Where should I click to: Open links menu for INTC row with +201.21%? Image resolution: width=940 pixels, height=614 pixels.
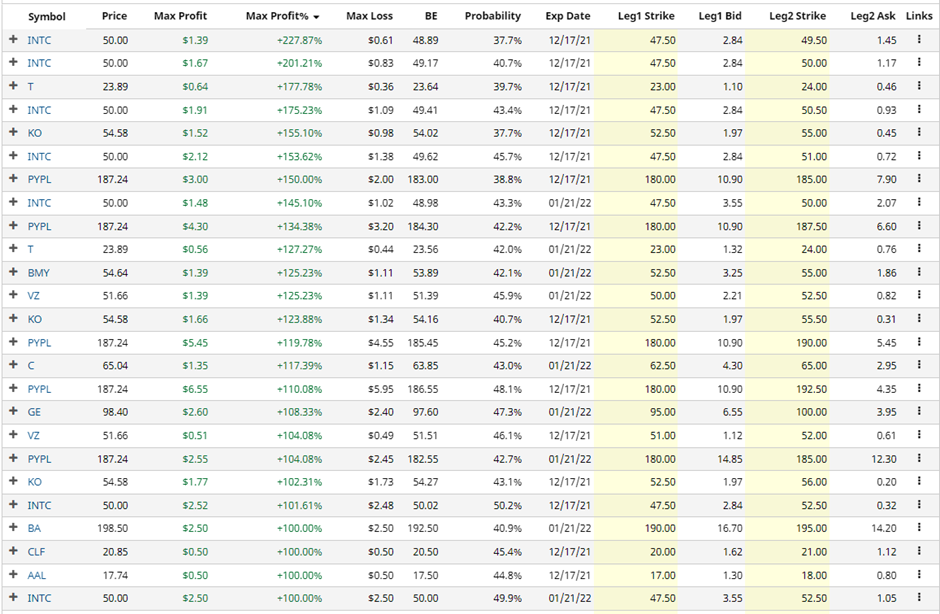tap(918, 63)
